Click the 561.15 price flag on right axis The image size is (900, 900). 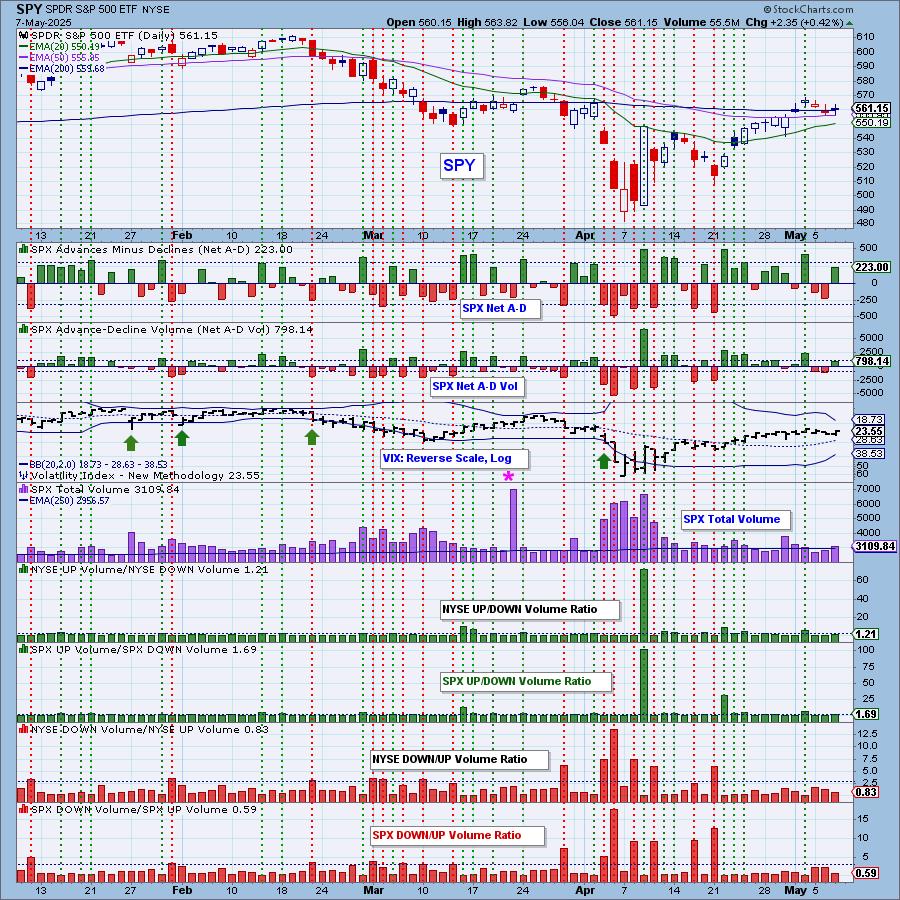coord(872,108)
